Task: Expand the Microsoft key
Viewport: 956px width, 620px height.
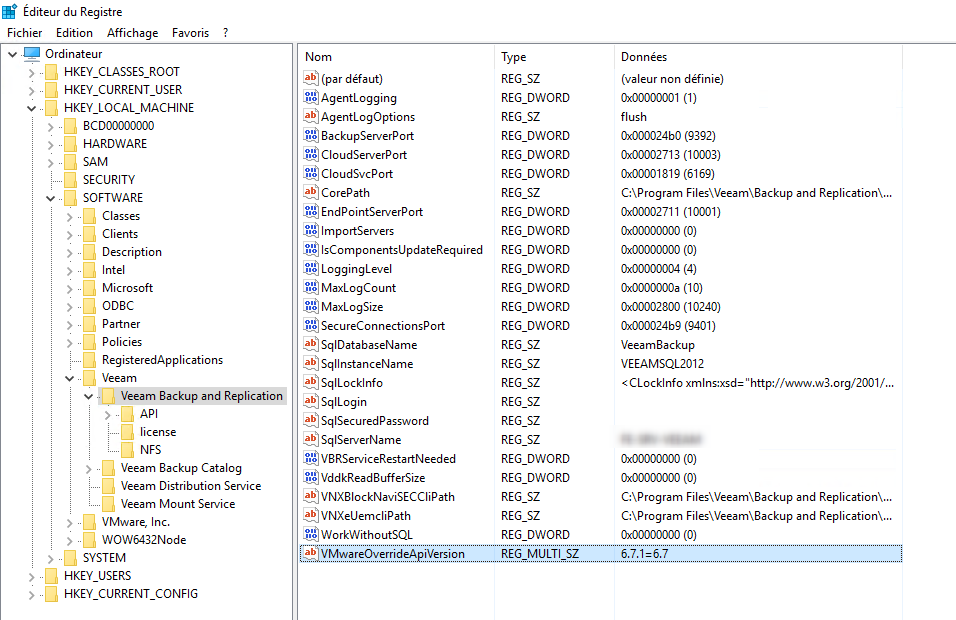Action: [x=70, y=288]
